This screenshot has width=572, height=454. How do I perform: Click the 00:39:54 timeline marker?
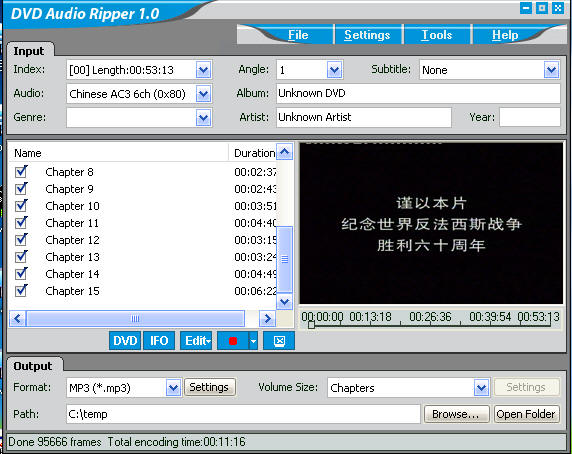click(x=490, y=317)
